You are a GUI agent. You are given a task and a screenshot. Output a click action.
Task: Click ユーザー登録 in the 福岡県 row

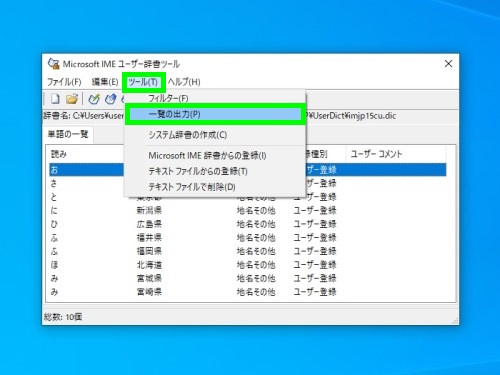315,251
